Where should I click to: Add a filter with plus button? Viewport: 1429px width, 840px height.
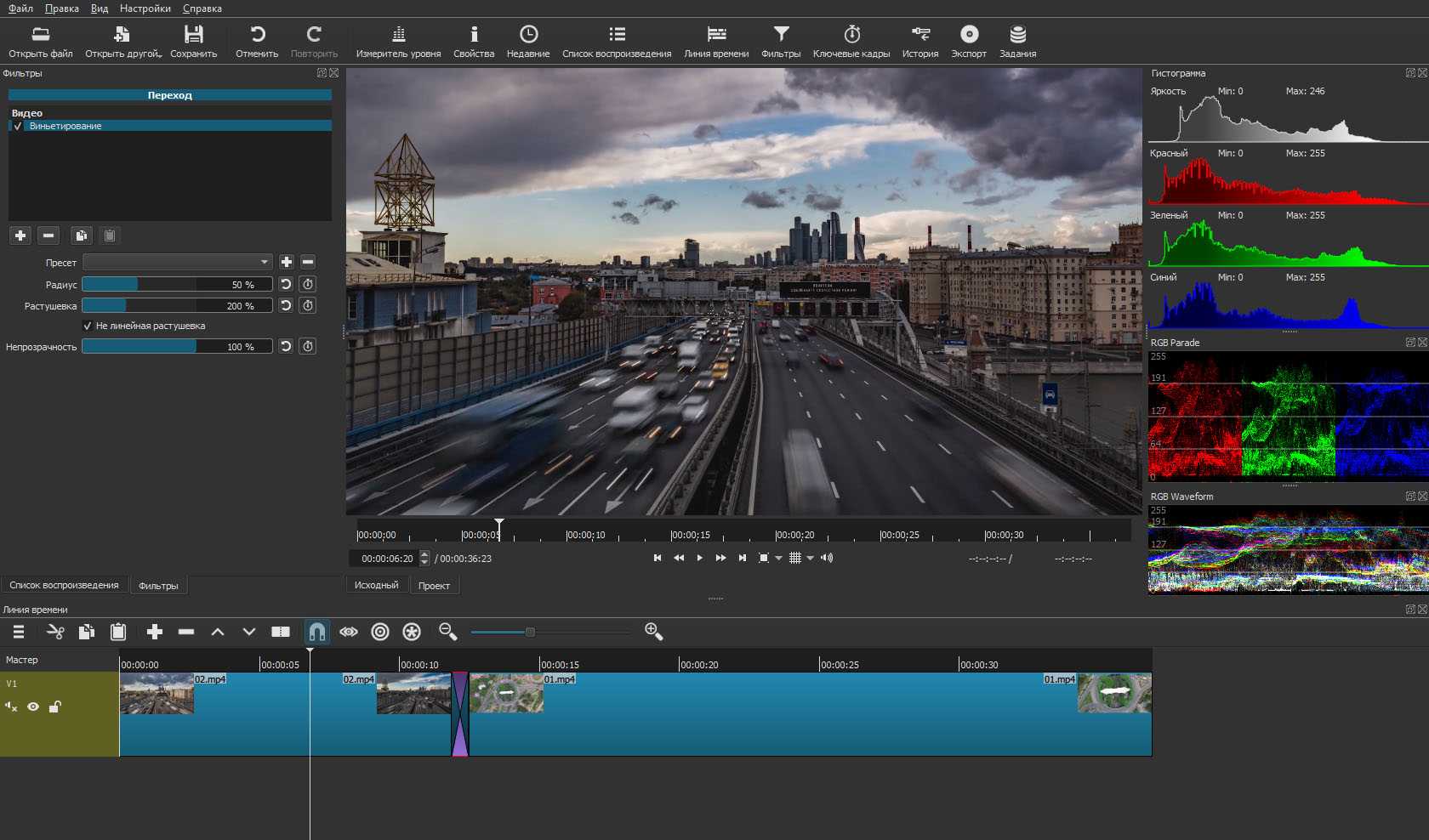20,236
